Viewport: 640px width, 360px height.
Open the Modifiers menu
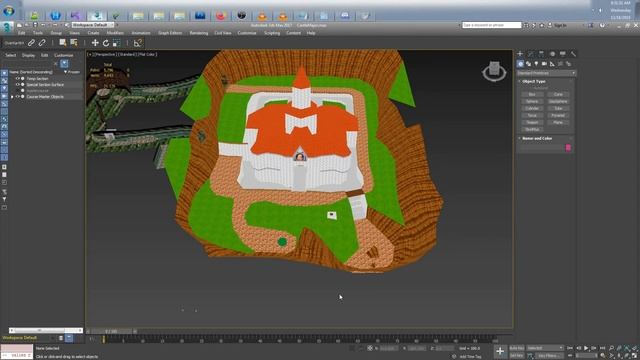pyautogui.click(x=115, y=33)
